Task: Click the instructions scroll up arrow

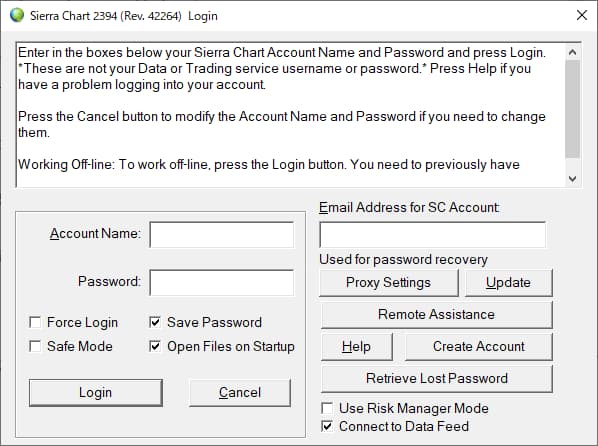Action: tap(572, 52)
